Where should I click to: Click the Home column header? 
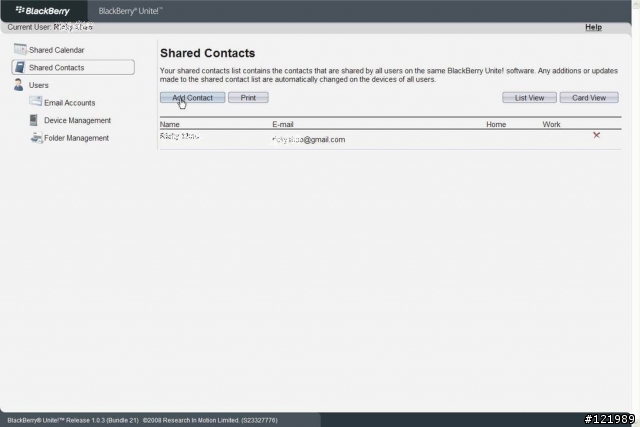[x=496, y=124]
